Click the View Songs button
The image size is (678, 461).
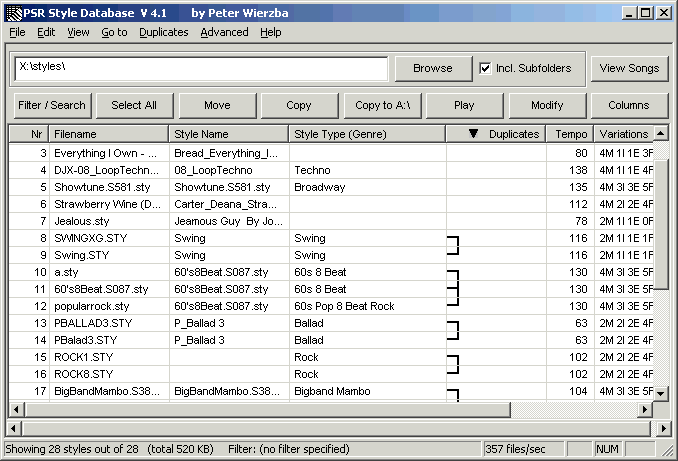point(629,68)
